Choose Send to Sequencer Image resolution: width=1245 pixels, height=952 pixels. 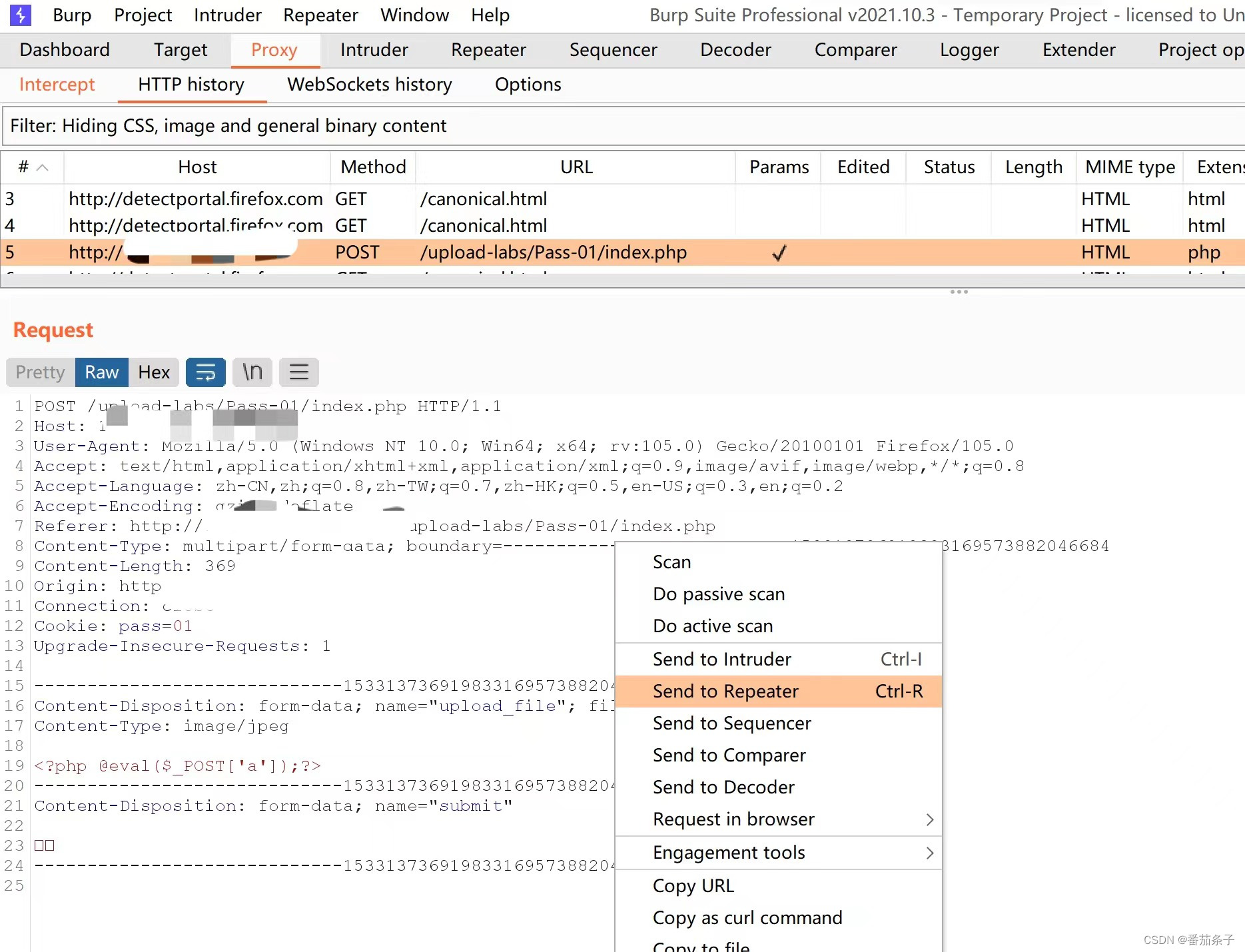(779, 723)
